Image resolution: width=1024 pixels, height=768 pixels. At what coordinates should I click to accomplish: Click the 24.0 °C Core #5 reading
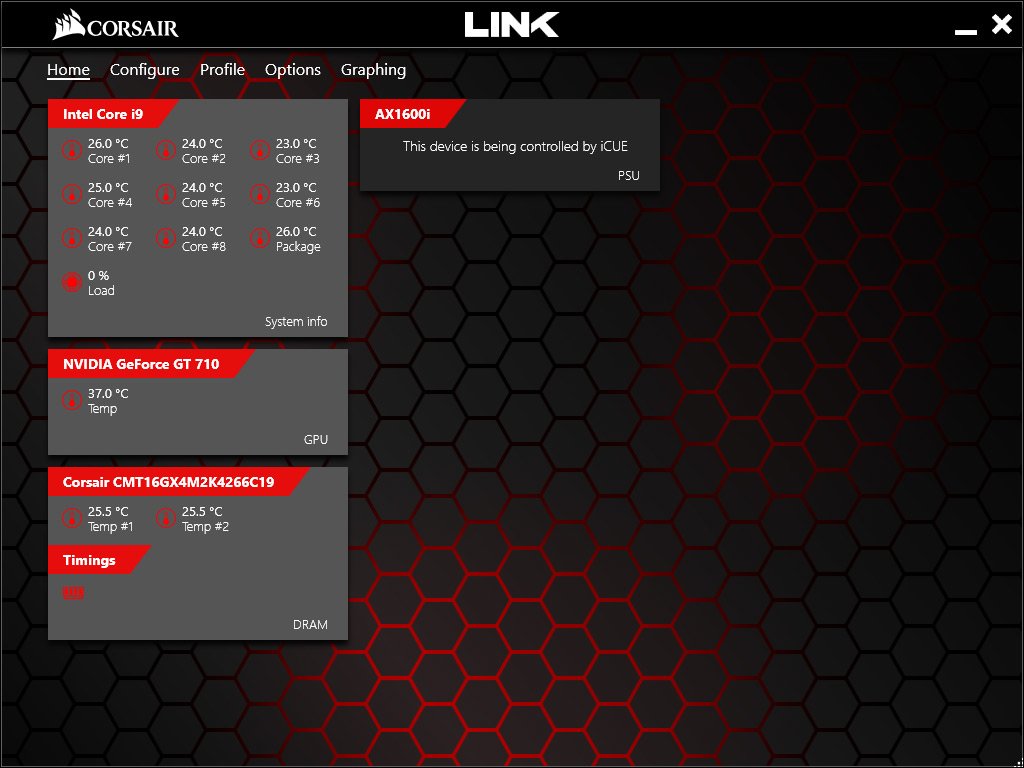[x=202, y=187]
